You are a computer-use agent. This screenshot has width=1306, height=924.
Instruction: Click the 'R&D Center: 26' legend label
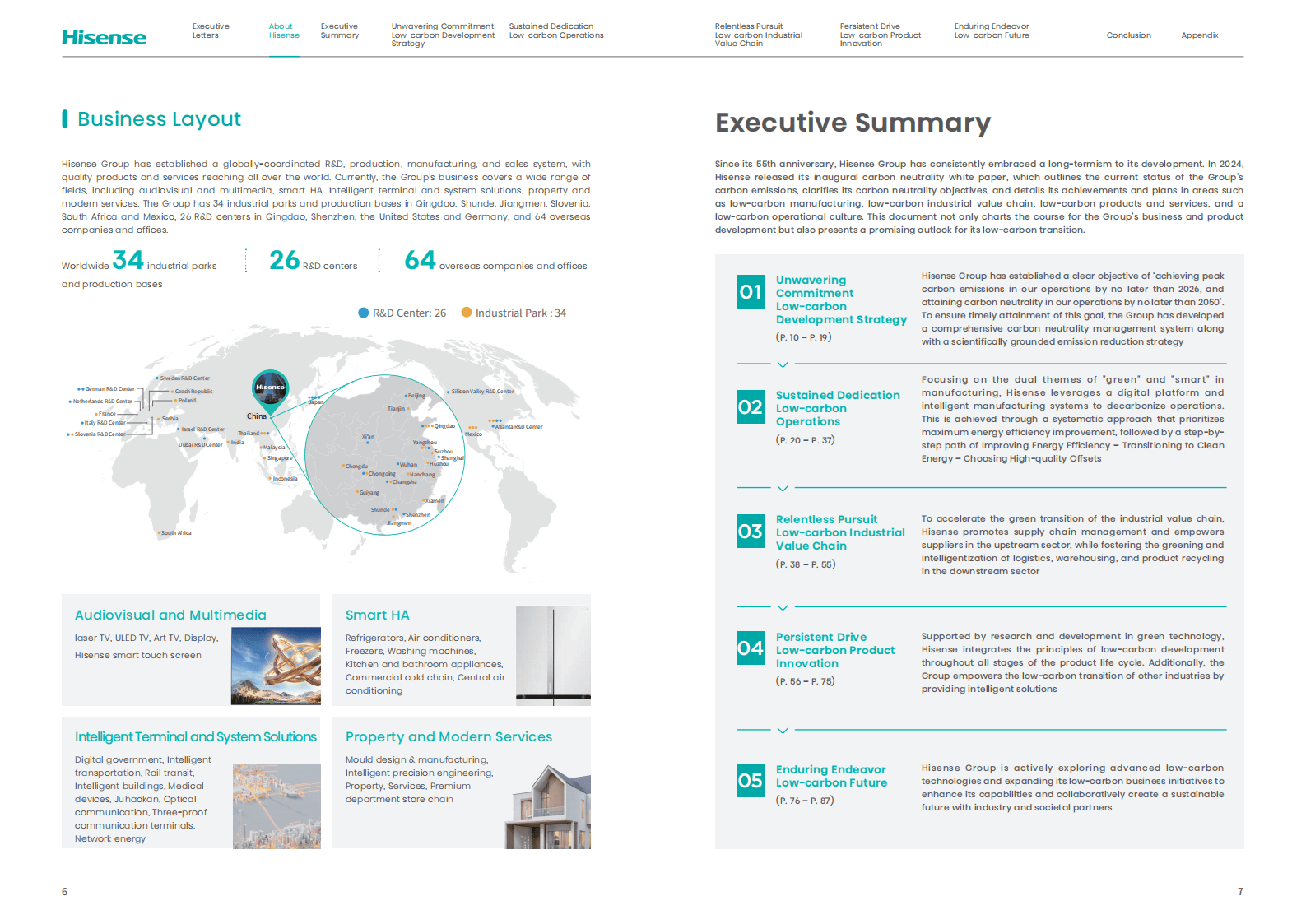(409, 313)
